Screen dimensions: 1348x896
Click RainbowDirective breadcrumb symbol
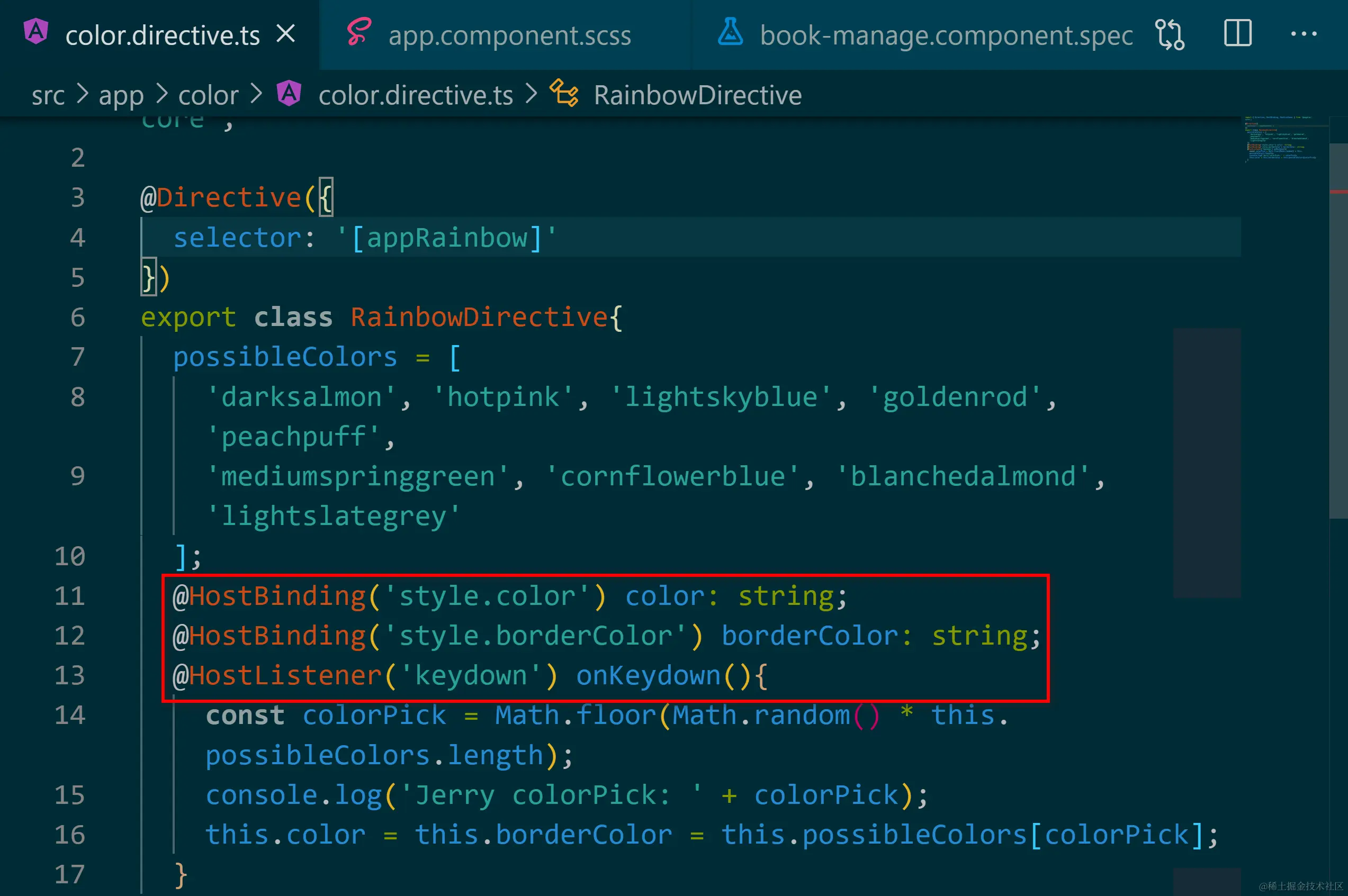pyautogui.click(x=697, y=95)
